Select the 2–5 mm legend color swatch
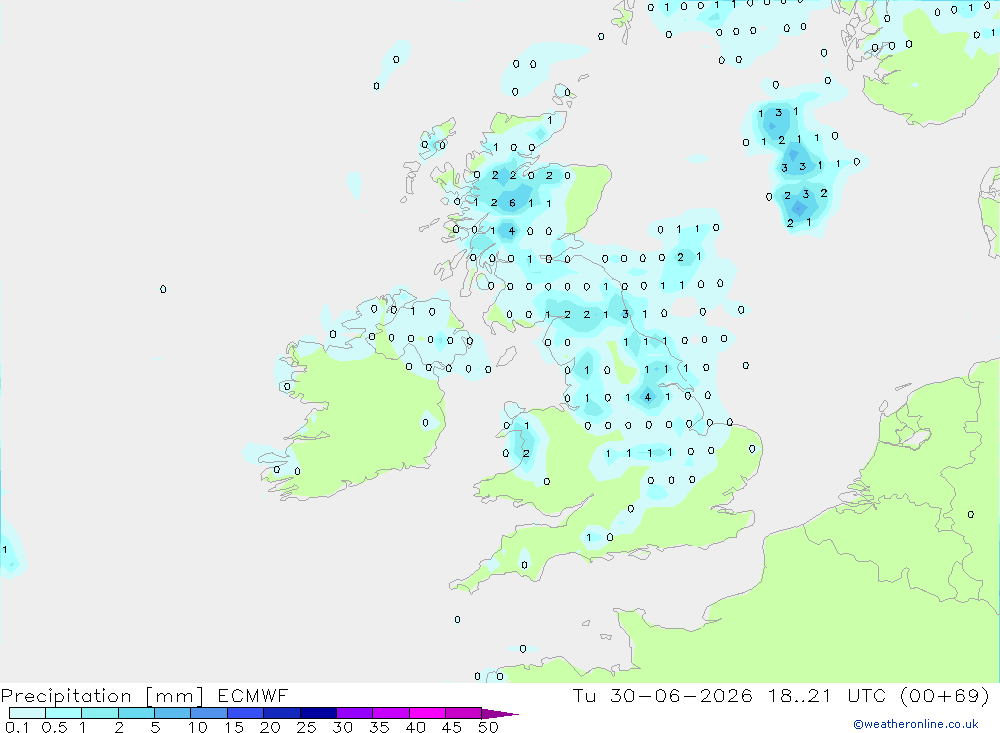Viewport: 1000px width, 733px height. coord(136,713)
